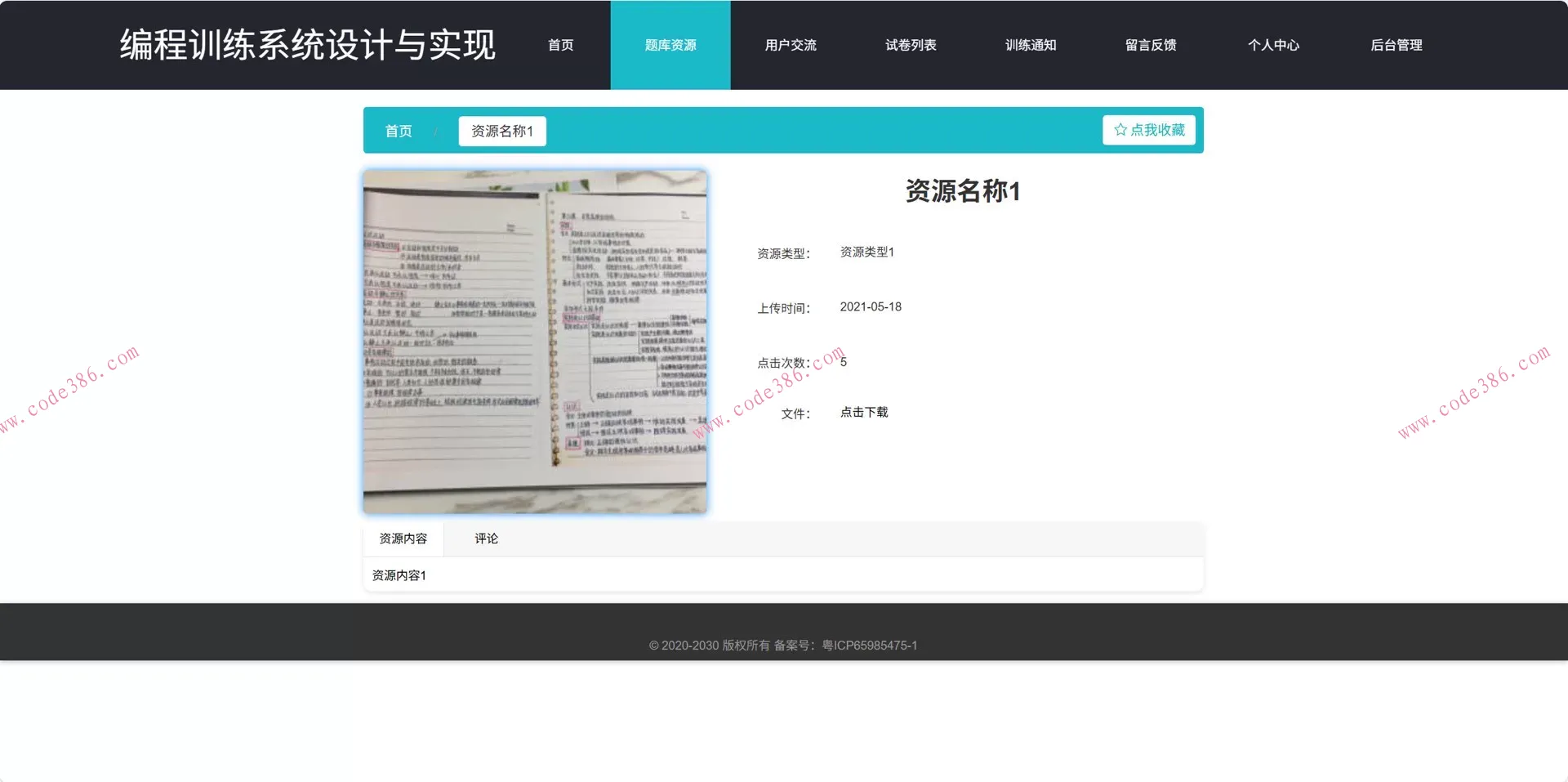Open the 试卷列表 page
Viewport: 1568px width, 782px height.
pos(910,45)
